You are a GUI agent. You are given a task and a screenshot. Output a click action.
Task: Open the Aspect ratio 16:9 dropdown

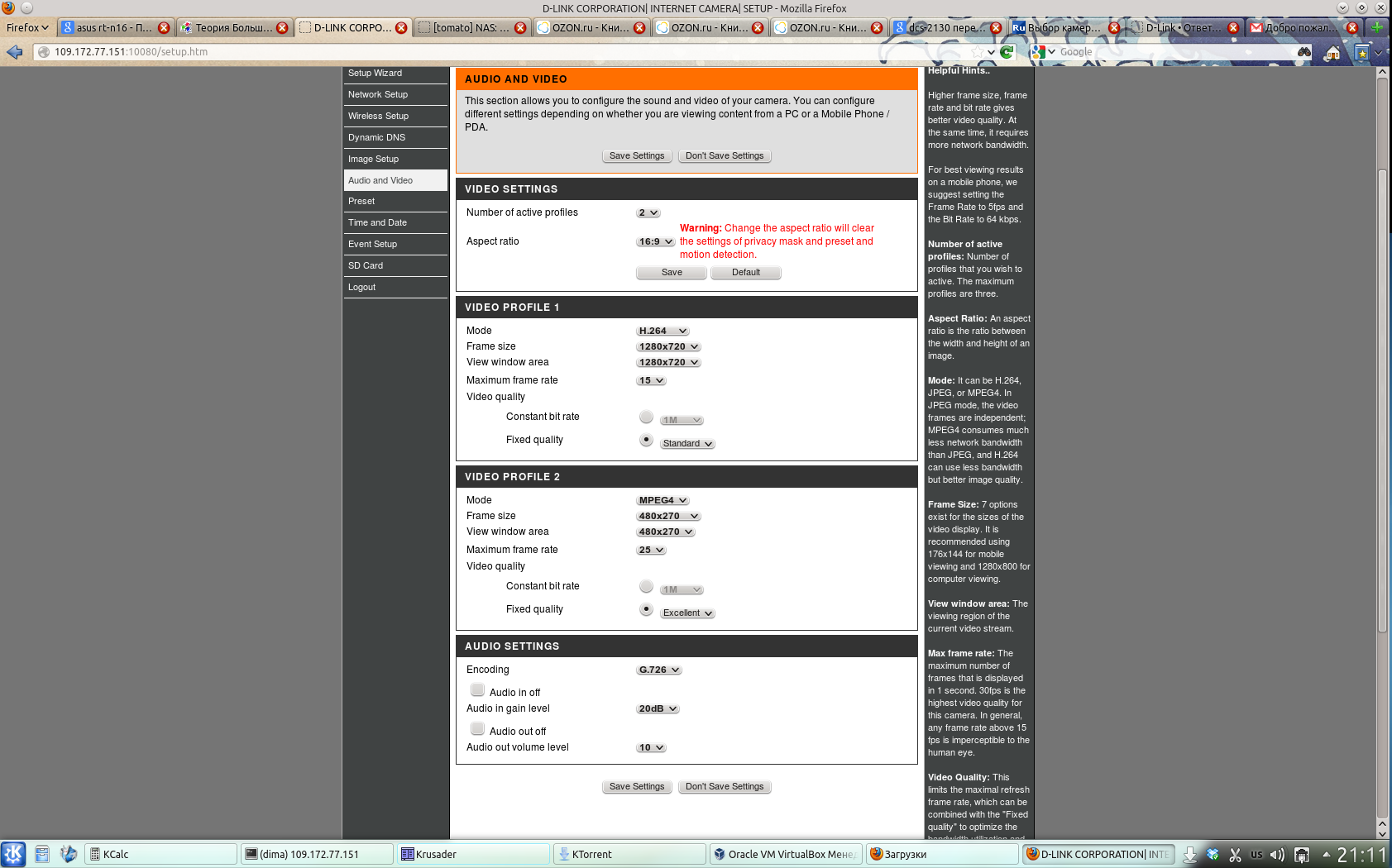tap(656, 241)
